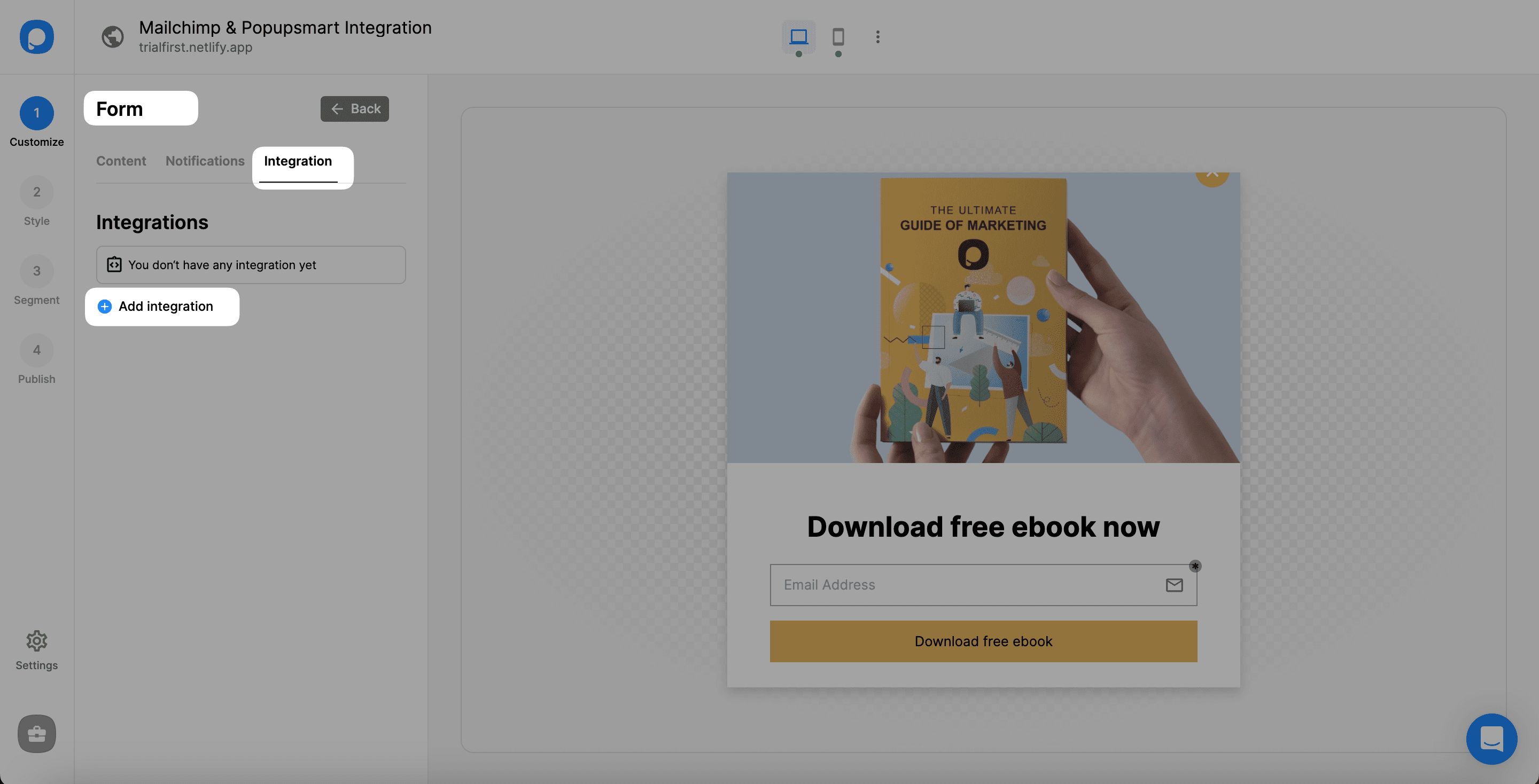Viewport: 1539px width, 784px height.
Task: Switch to desktop preview mode
Action: point(799,37)
